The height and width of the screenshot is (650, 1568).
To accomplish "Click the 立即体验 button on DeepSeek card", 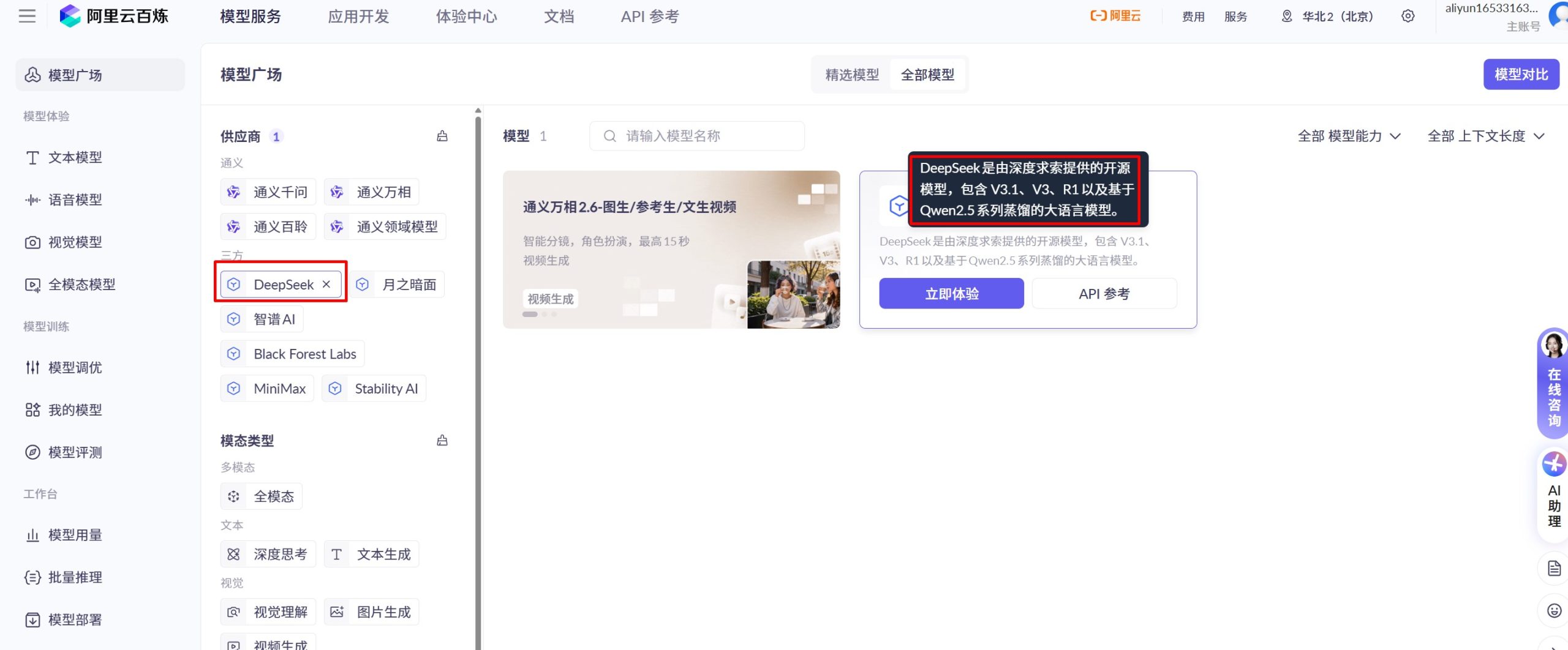I will click(x=951, y=293).
